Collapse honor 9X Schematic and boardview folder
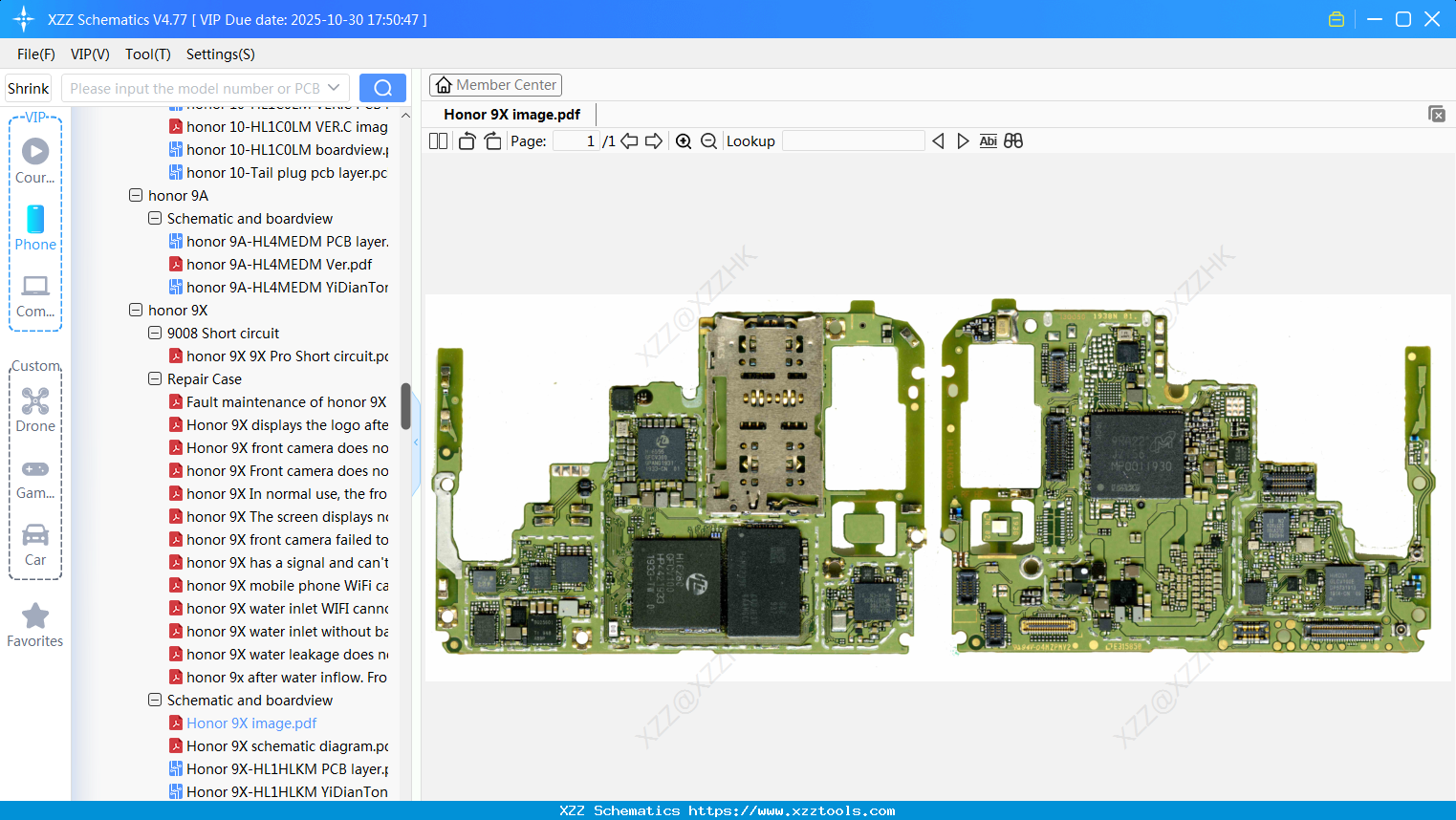Screen dimensions: 1456x820 coord(155,700)
